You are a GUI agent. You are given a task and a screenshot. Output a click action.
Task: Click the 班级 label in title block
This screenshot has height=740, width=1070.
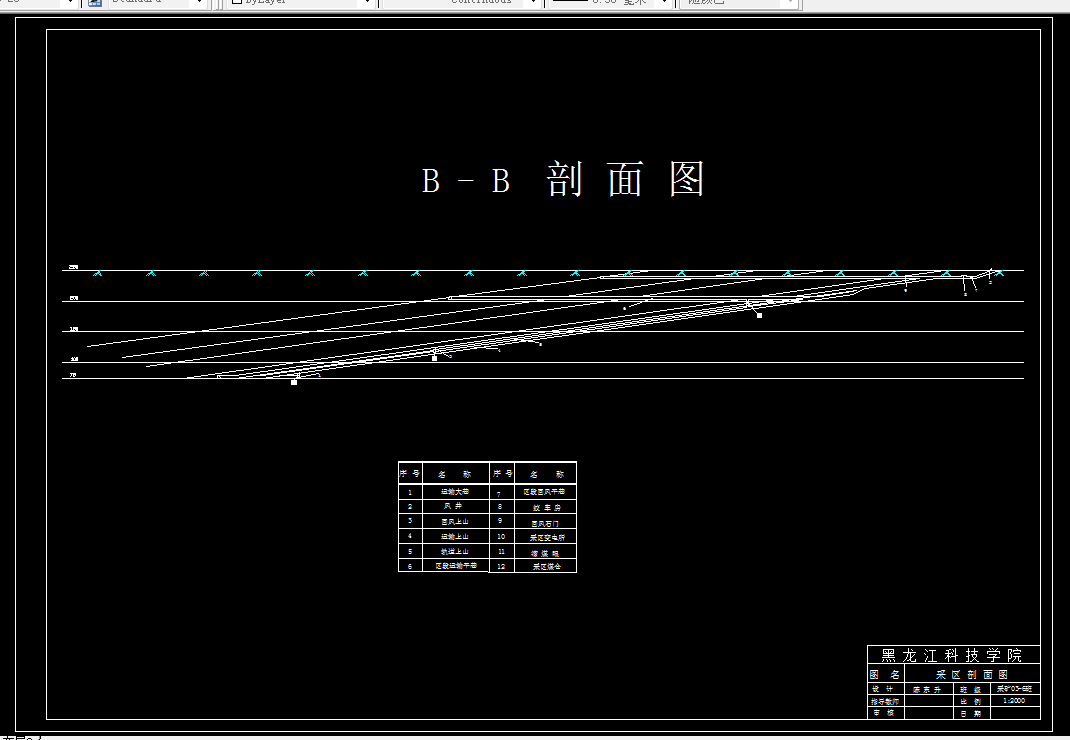coord(970,689)
